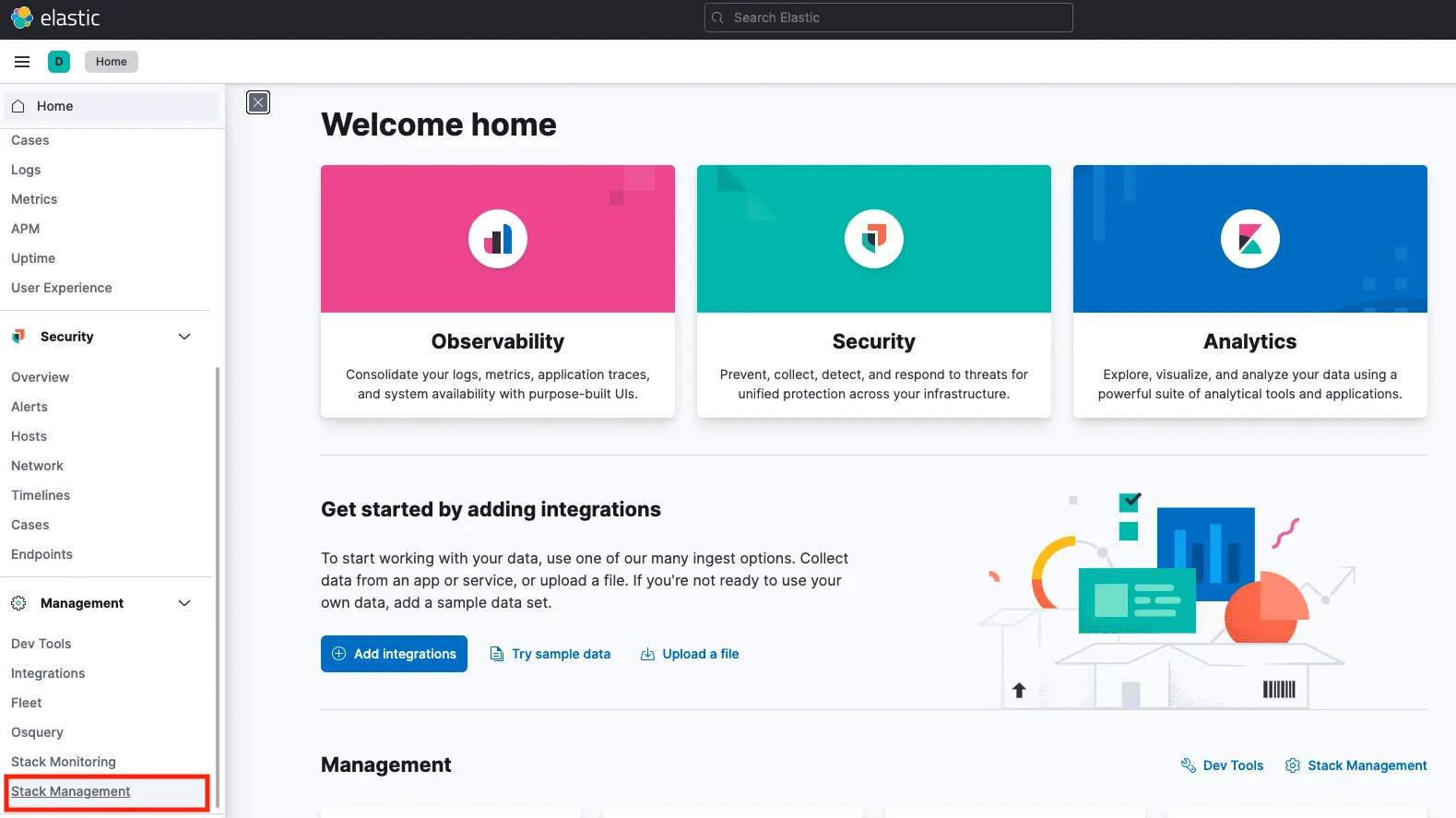
Task: Click the Stack Management gear link
Action: tap(1355, 765)
